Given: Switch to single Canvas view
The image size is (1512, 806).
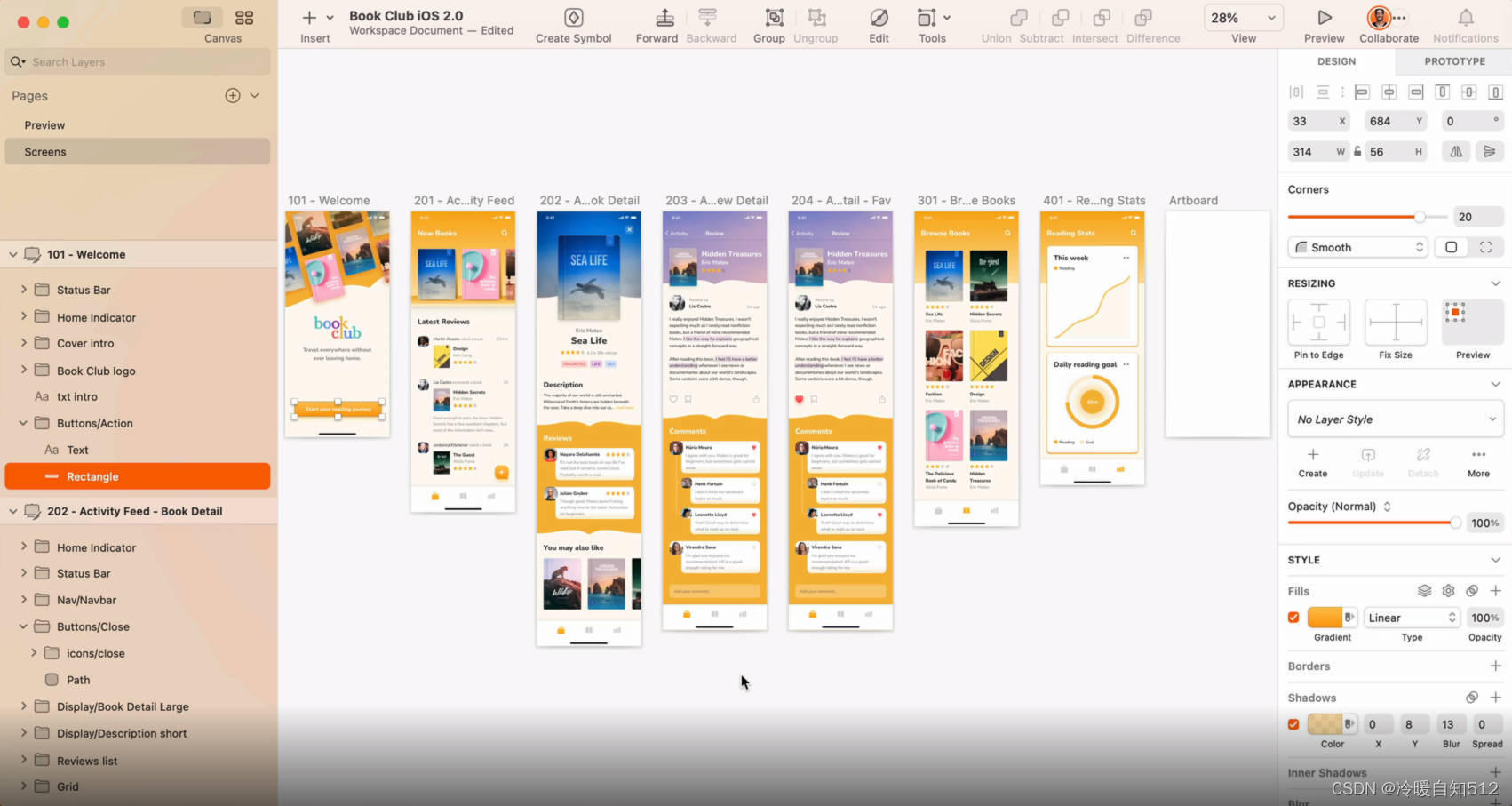Looking at the screenshot, I should coord(203,18).
